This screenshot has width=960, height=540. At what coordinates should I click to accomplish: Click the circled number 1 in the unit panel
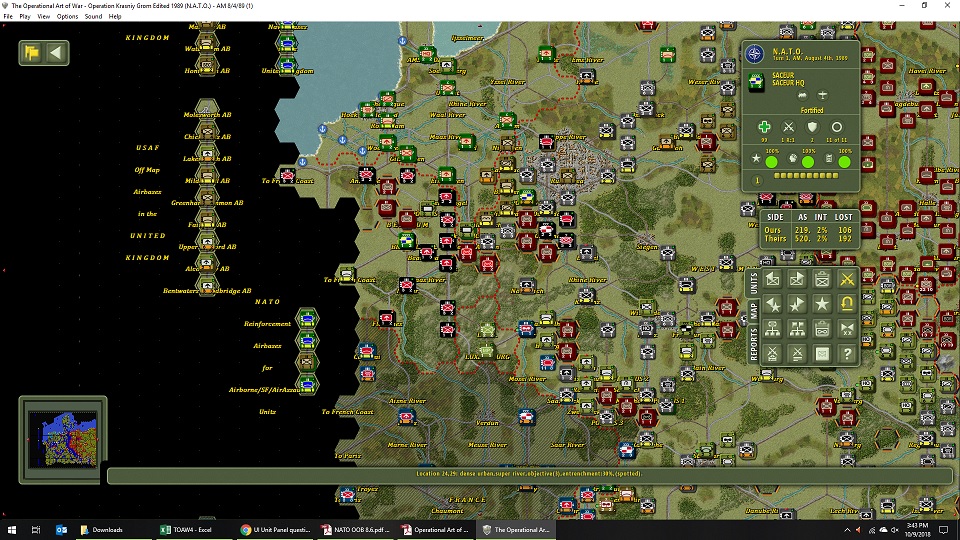[x=757, y=181]
